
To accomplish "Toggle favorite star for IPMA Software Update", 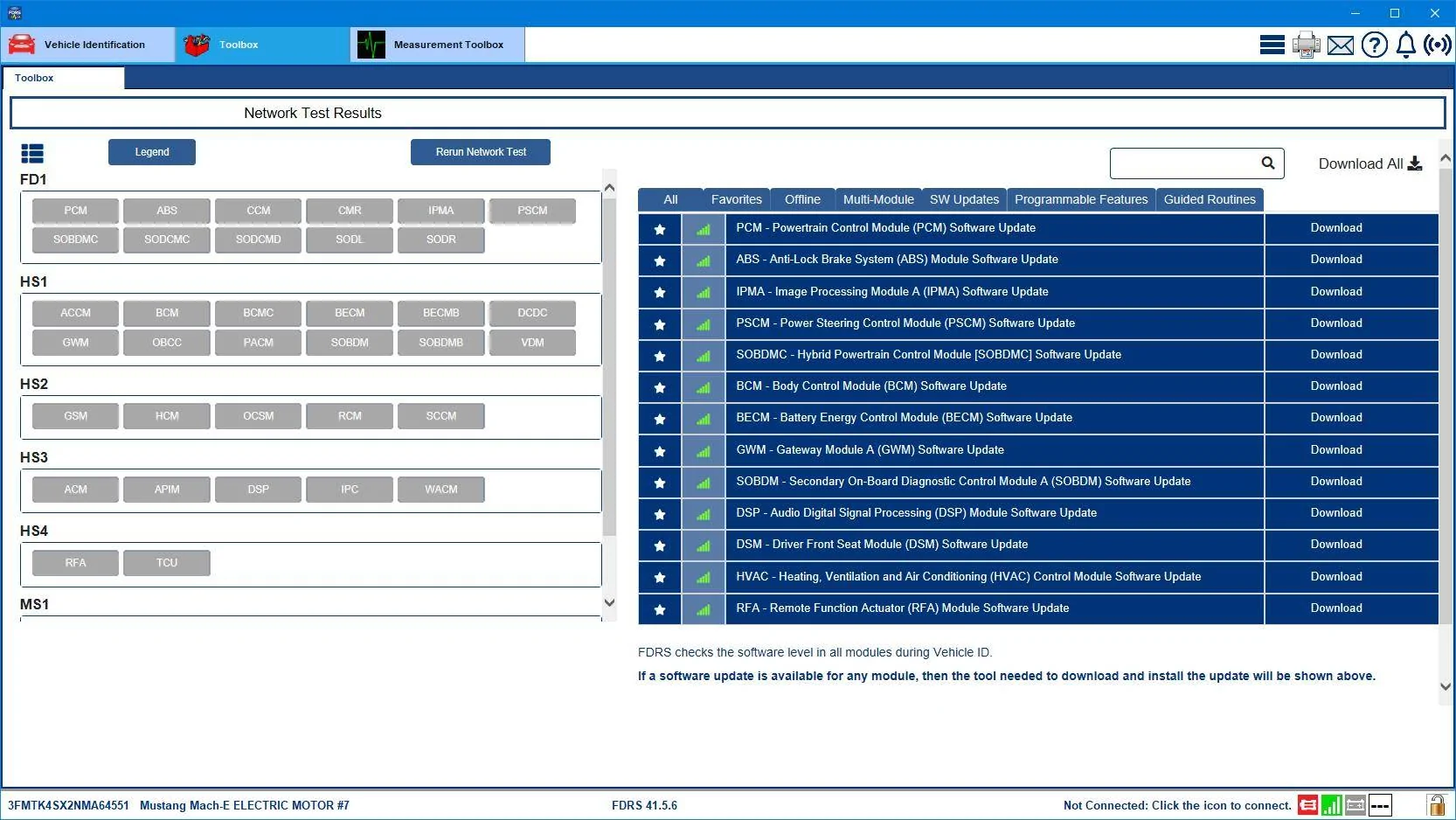I will click(x=660, y=292).
